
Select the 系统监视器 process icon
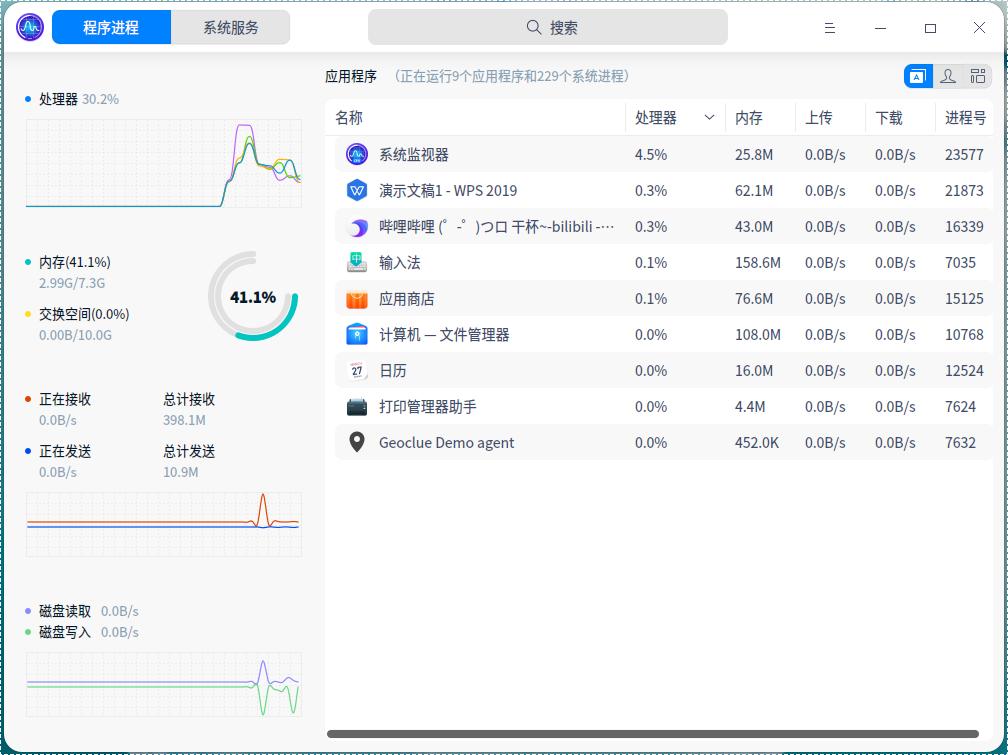[x=357, y=155]
